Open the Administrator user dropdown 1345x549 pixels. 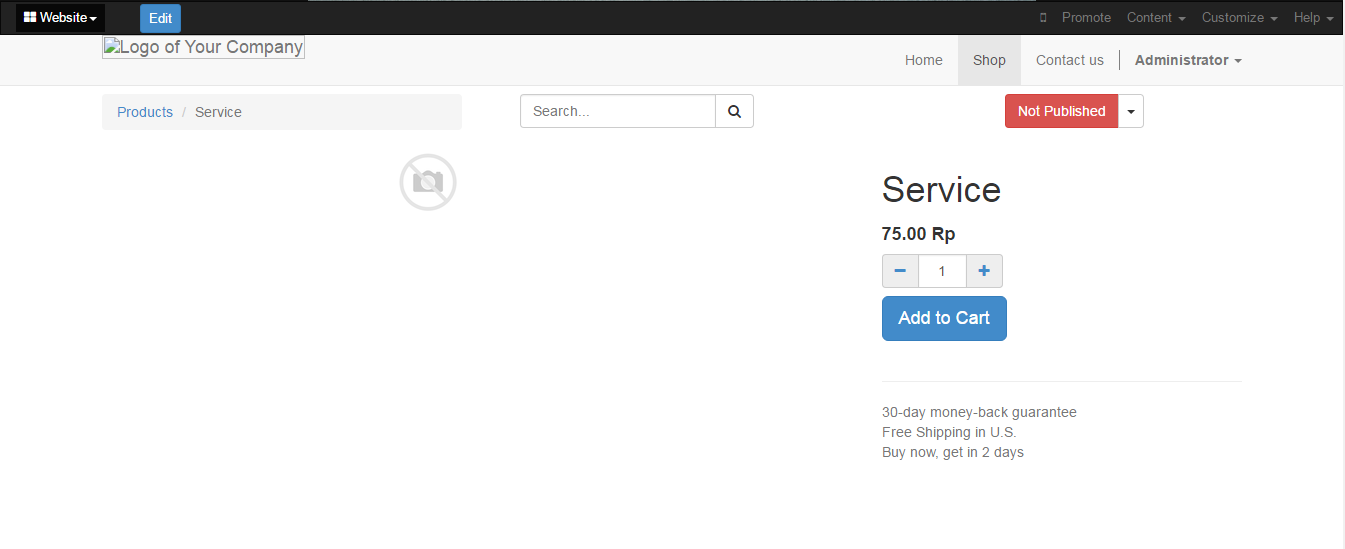coord(1188,60)
